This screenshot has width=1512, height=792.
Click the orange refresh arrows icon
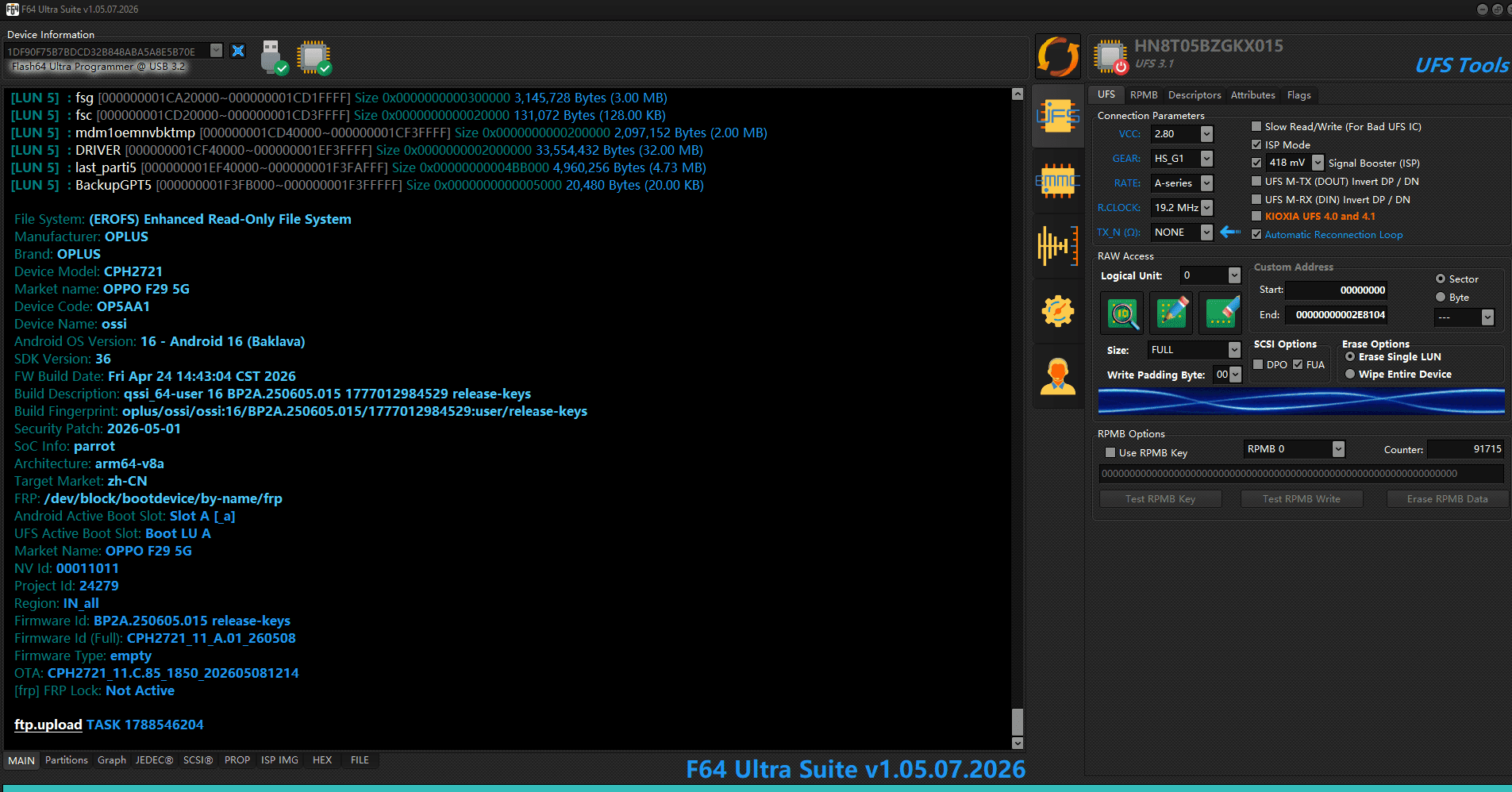coord(1058,56)
